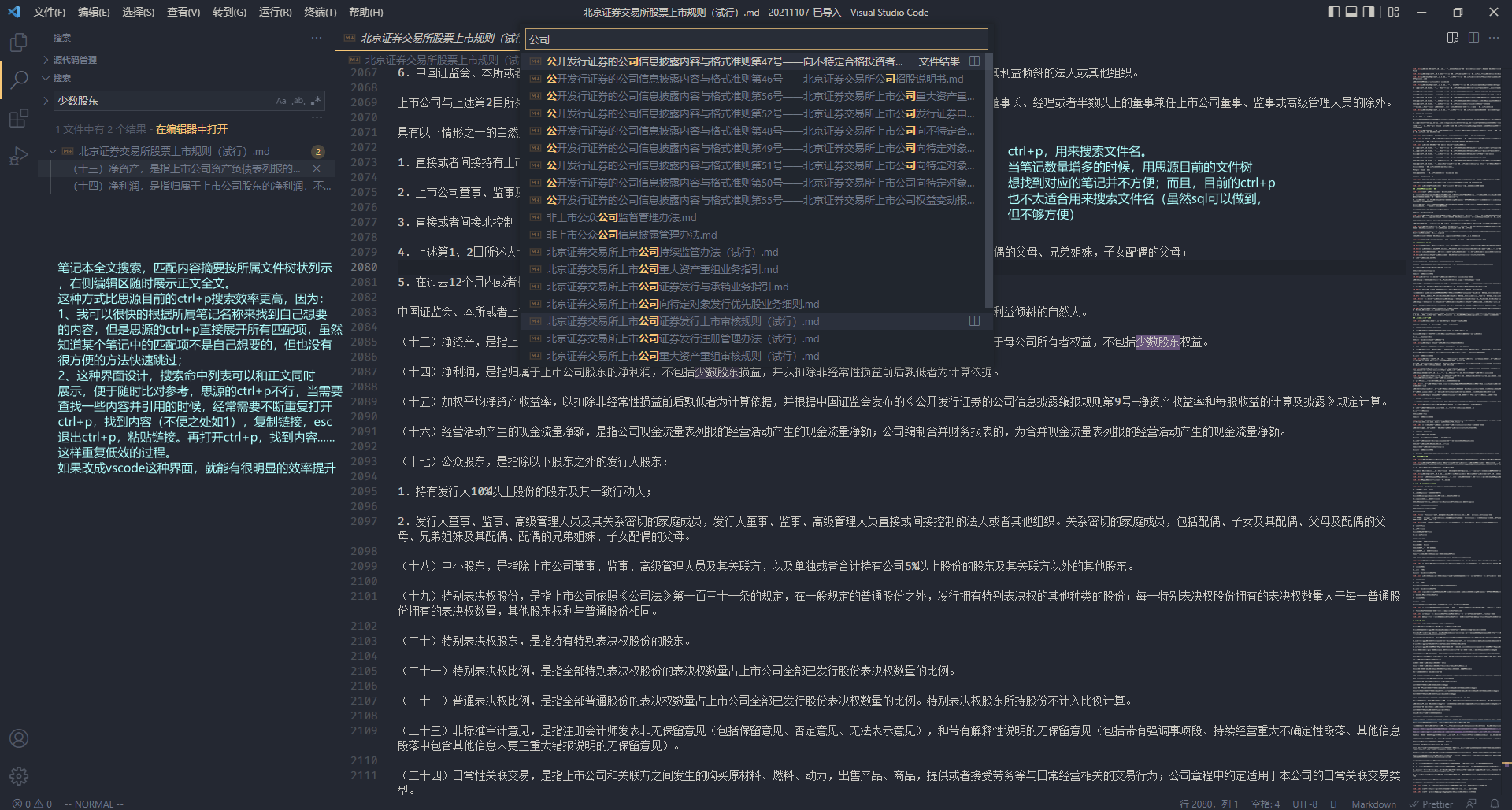Viewport: 1512px width, 810px height.
Task: Open the editor's More Actions menu
Action: point(1494,38)
